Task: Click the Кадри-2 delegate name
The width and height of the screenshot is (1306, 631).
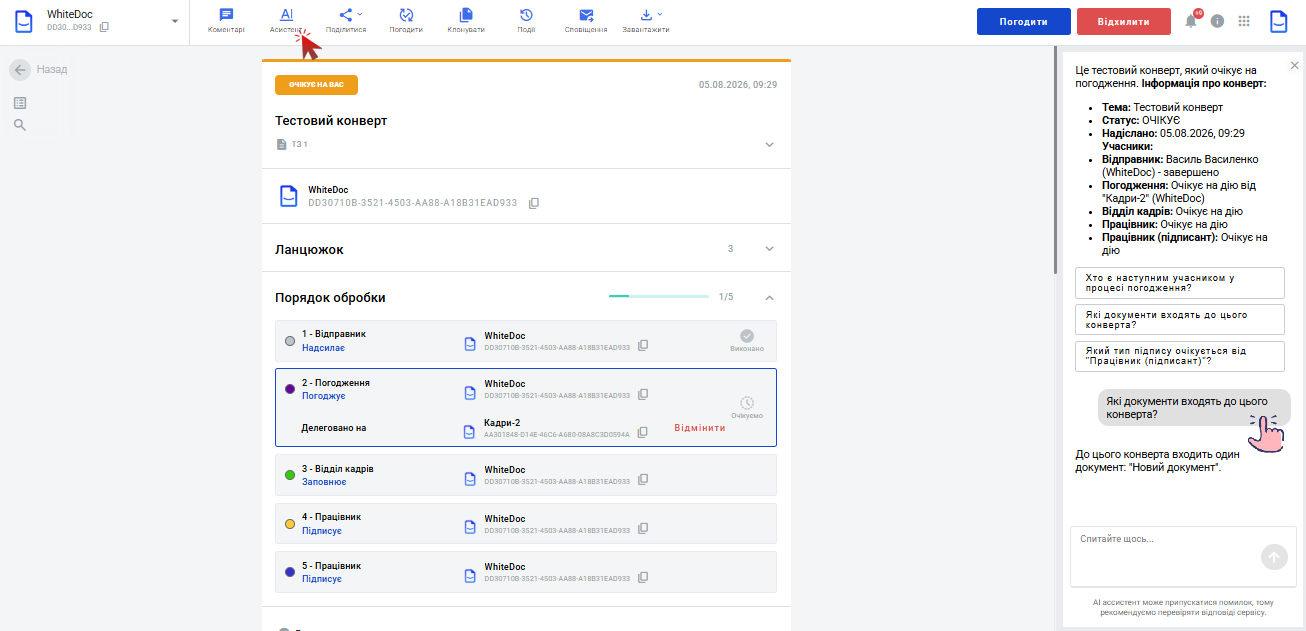Action: coord(502,423)
